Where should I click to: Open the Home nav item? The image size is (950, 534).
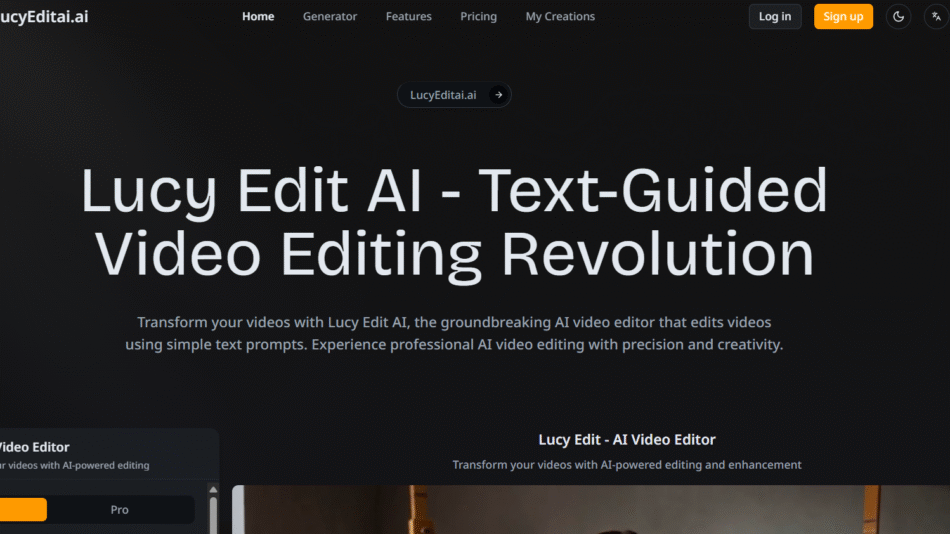pos(258,16)
